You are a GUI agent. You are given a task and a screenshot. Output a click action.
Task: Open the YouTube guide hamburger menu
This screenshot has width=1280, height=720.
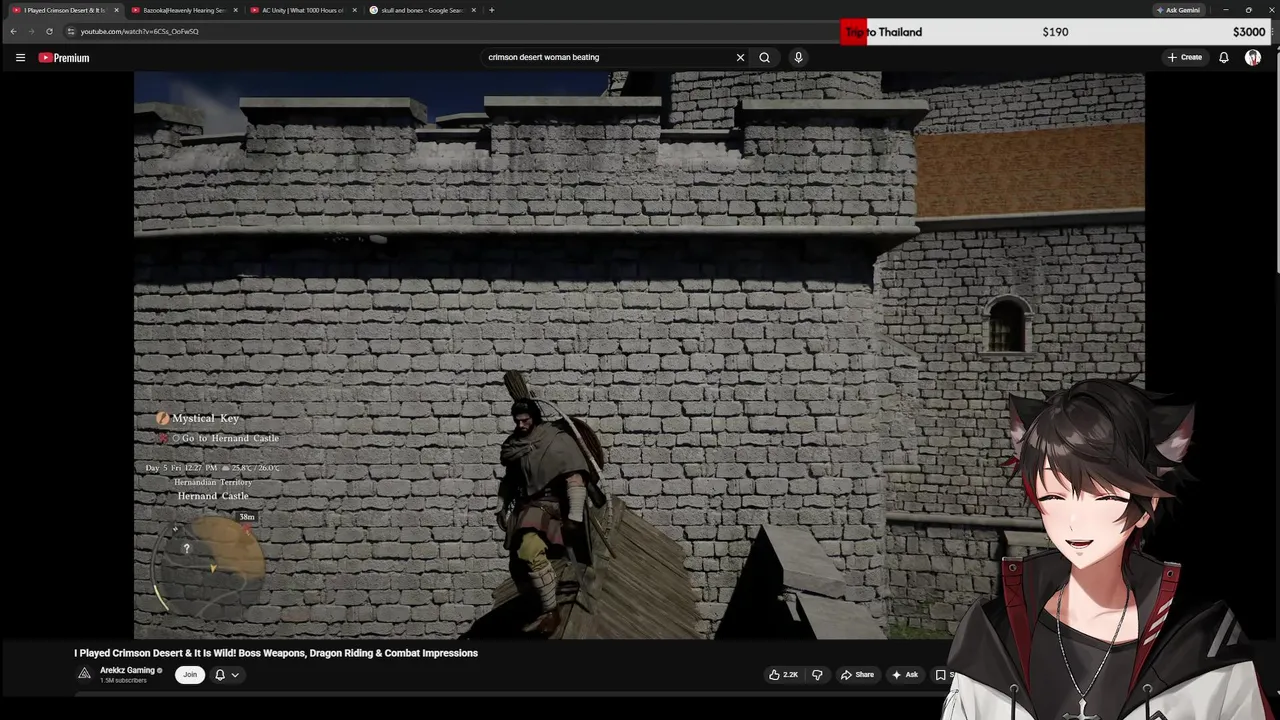[x=20, y=58]
